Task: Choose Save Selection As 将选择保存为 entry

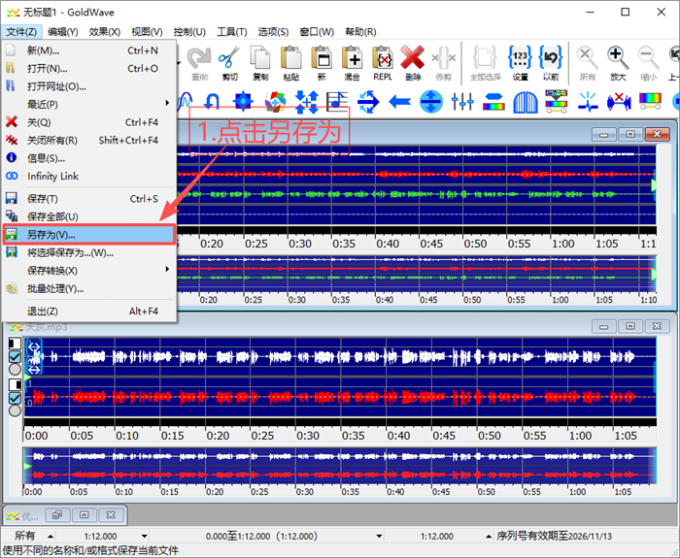Action: [x=89, y=253]
